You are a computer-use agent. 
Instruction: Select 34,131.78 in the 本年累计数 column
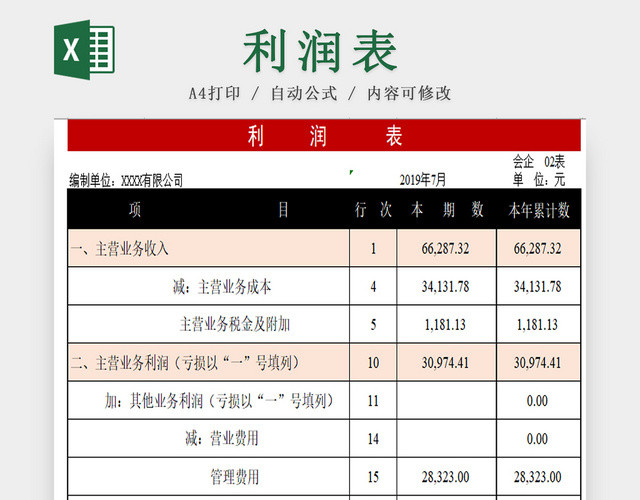coord(538,287)
